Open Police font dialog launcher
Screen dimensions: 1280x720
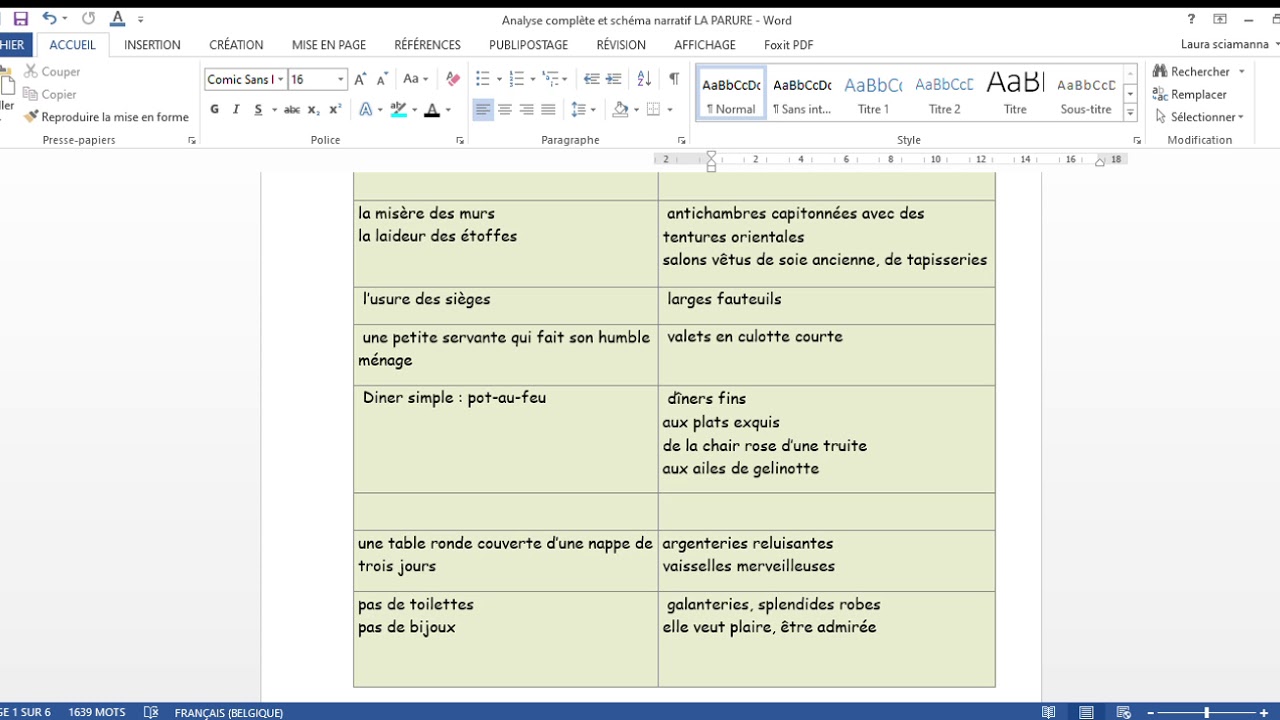point(460,141)
